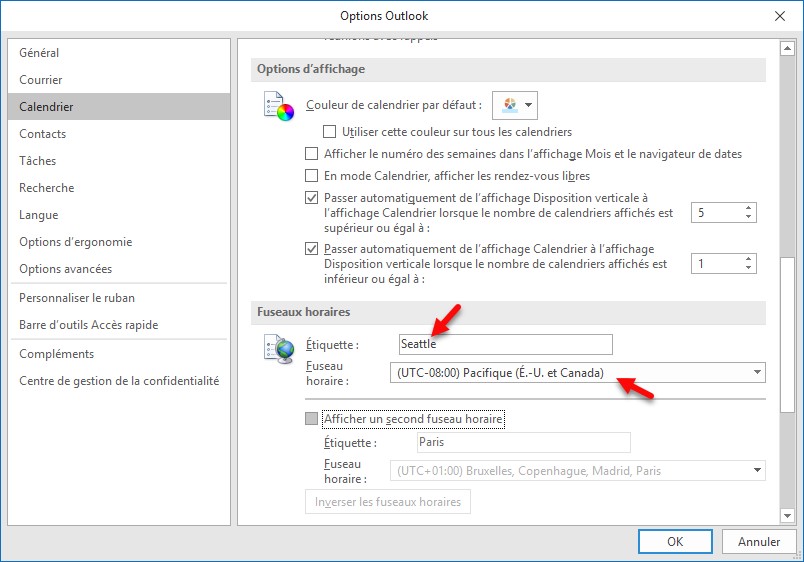This screenshot has height=562, width=804.
Task: Click into the threshold field showing 1
Action: click(x=716, y=264)
